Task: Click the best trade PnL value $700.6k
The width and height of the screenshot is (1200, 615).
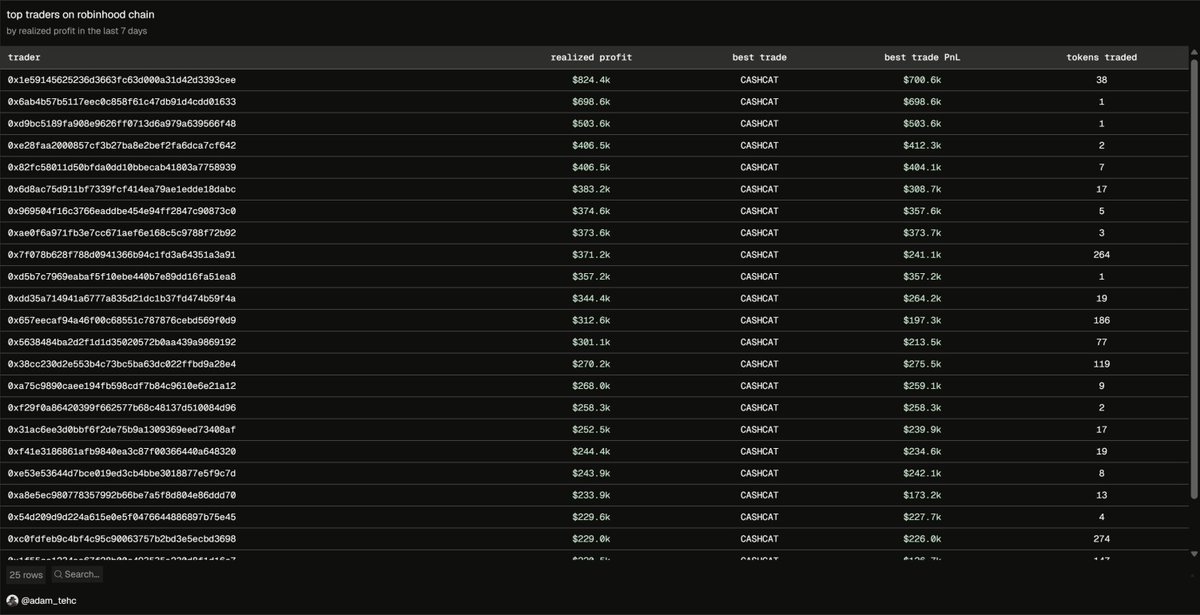Action: [921, 80]
